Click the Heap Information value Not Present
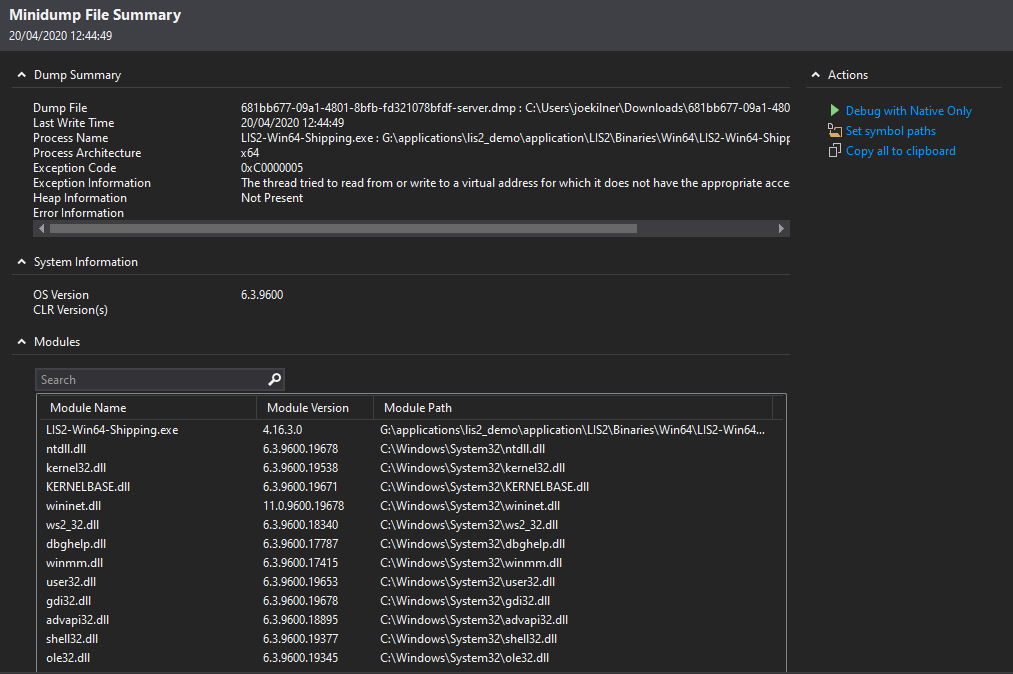 click(272, 198)
